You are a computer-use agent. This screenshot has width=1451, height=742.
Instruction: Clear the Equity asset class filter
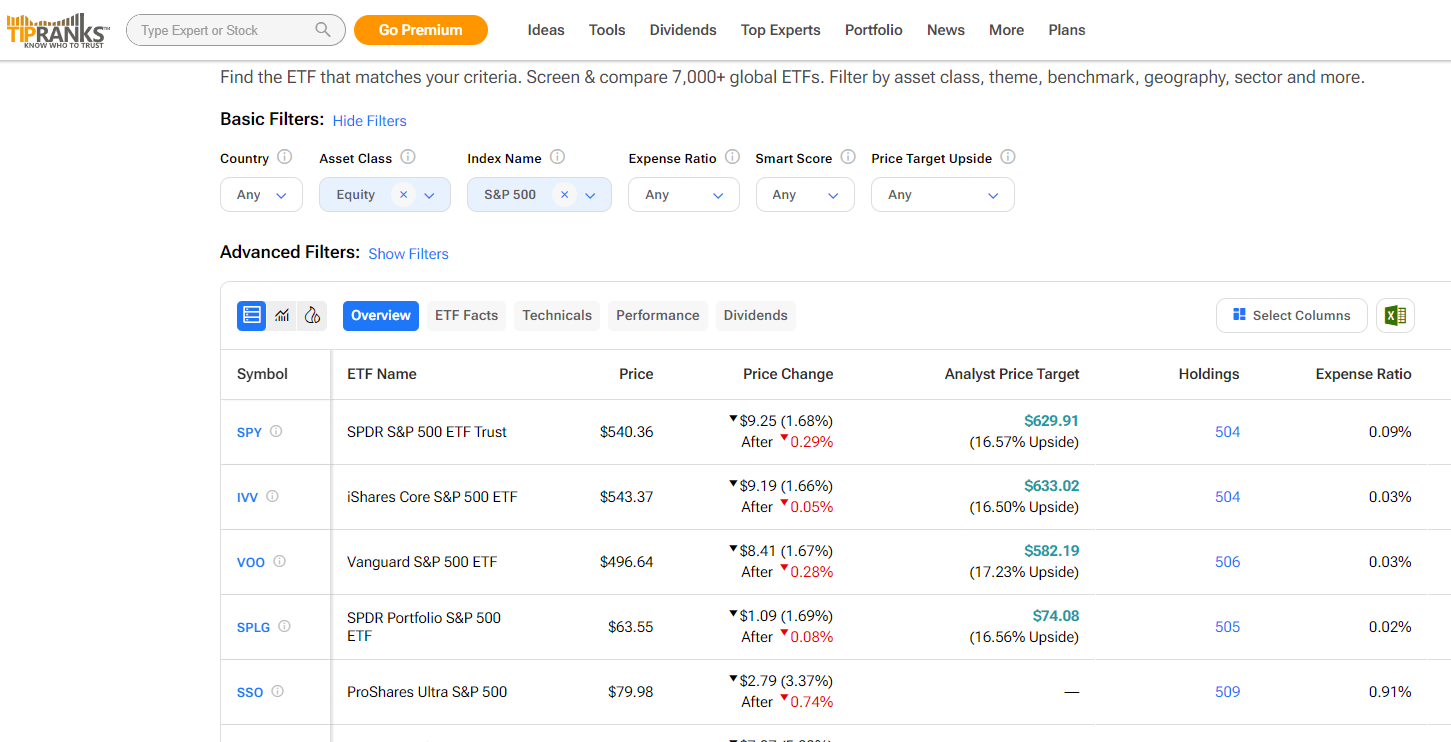(x=403, y=195)
